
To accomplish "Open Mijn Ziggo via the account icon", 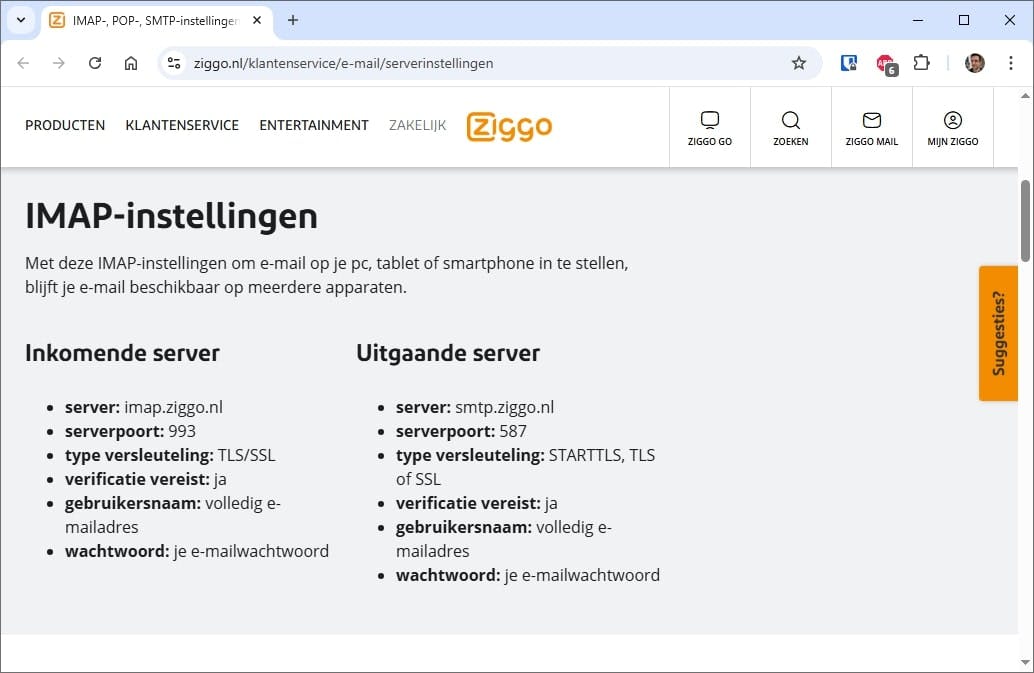I will pos(952,125).
